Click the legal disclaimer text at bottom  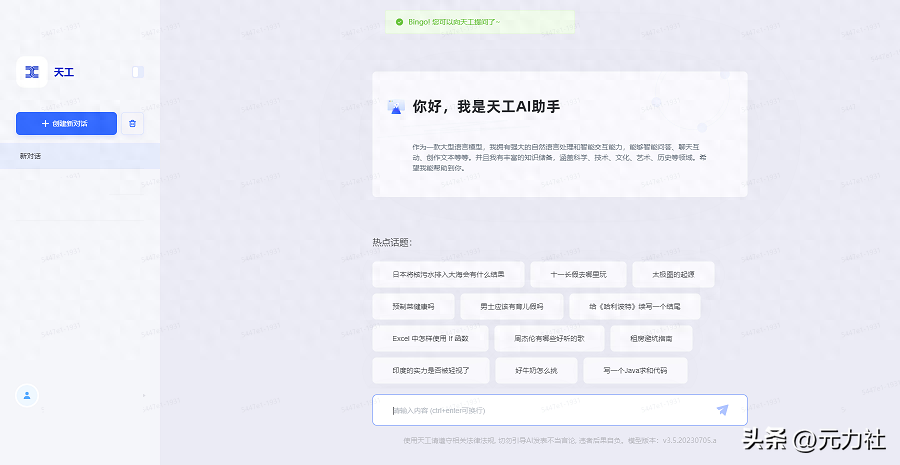click(560, 441)
